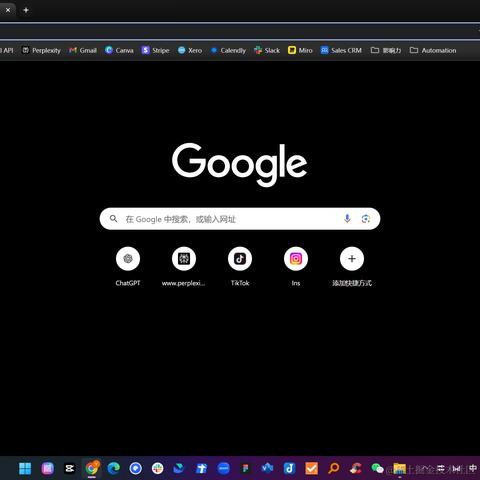
Task: Click the magnifier icon in search box
Action: (113, 219)
